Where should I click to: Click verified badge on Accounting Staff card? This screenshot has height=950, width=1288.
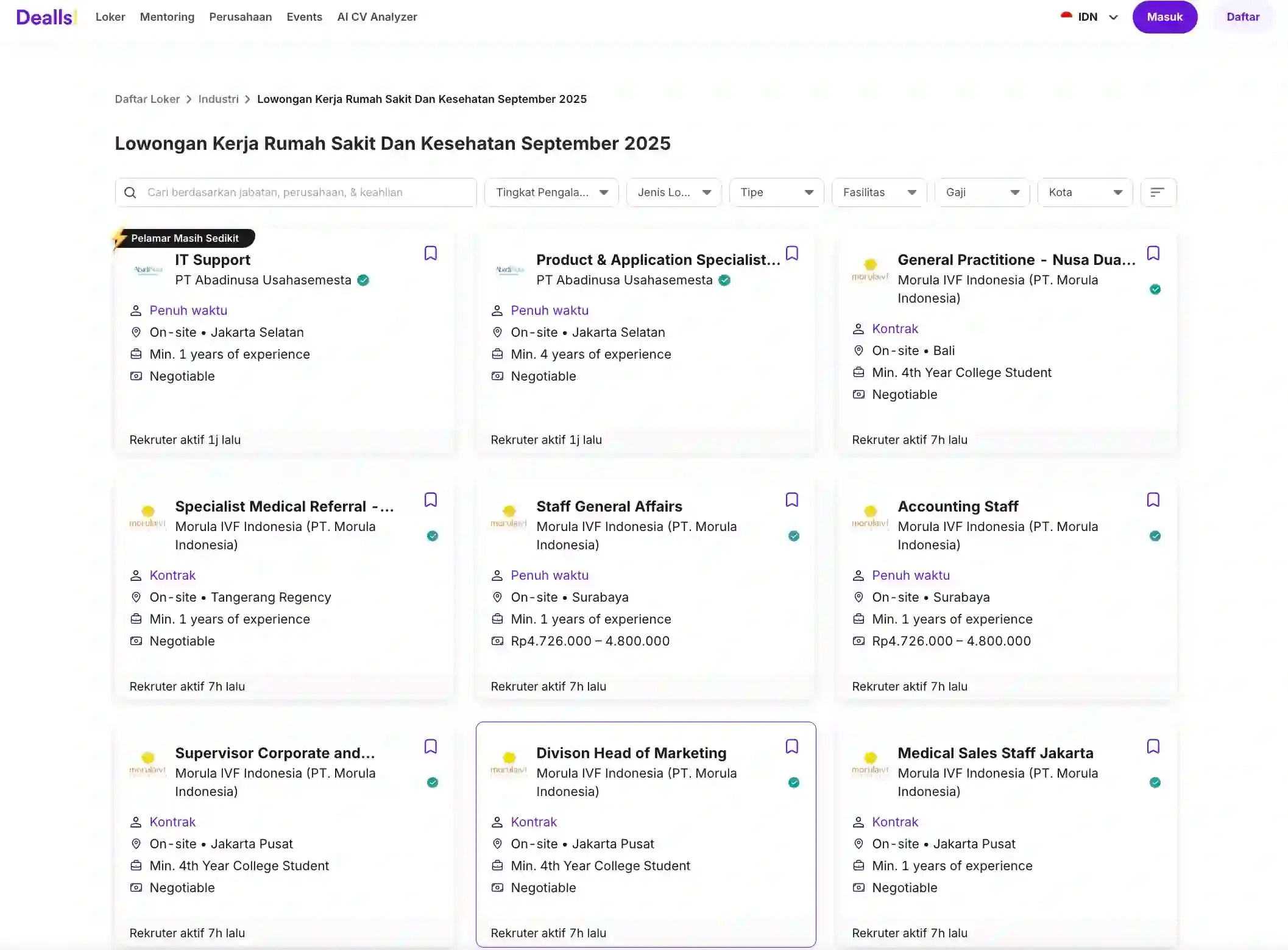click(1155, 536)
